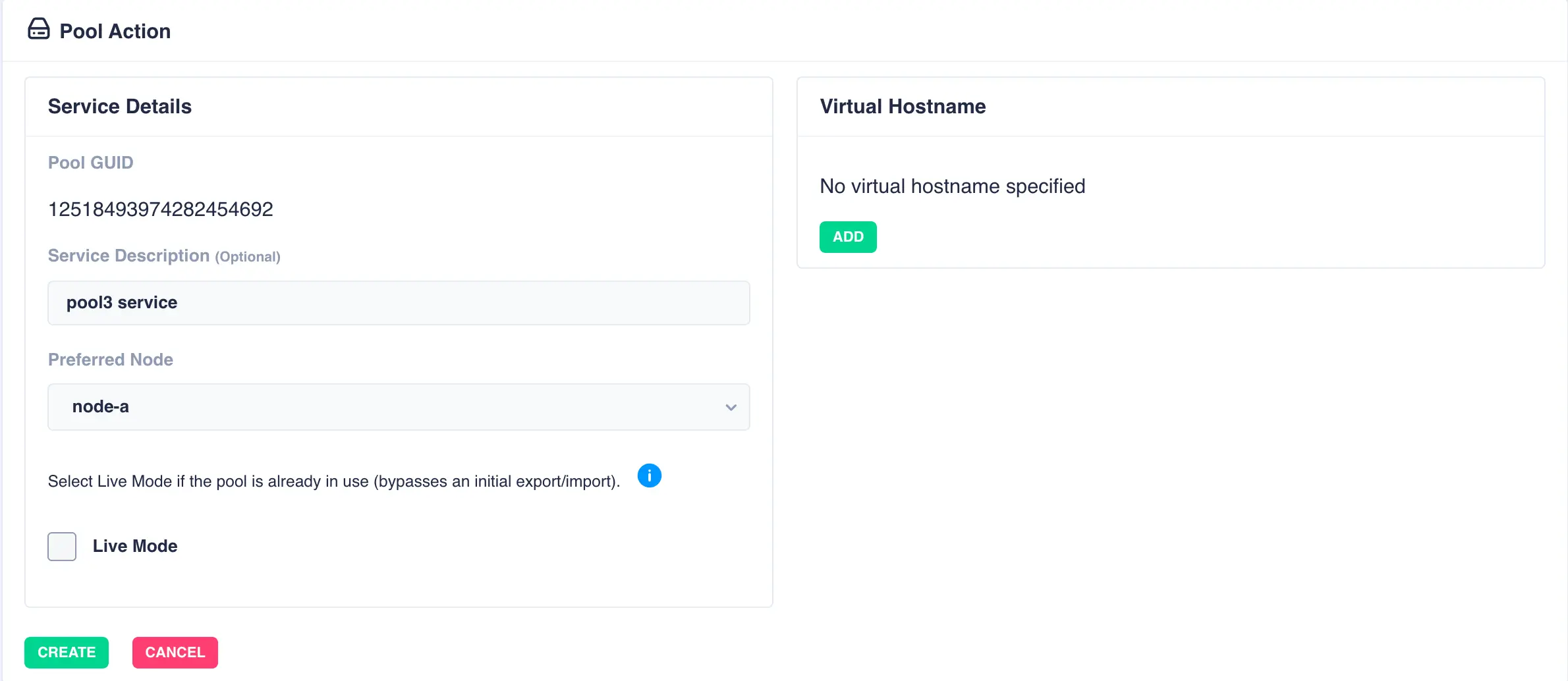The image size is (1568, 681).
Task: Click the chevron arrow in Preferred Node field
Action: [731, 408]
